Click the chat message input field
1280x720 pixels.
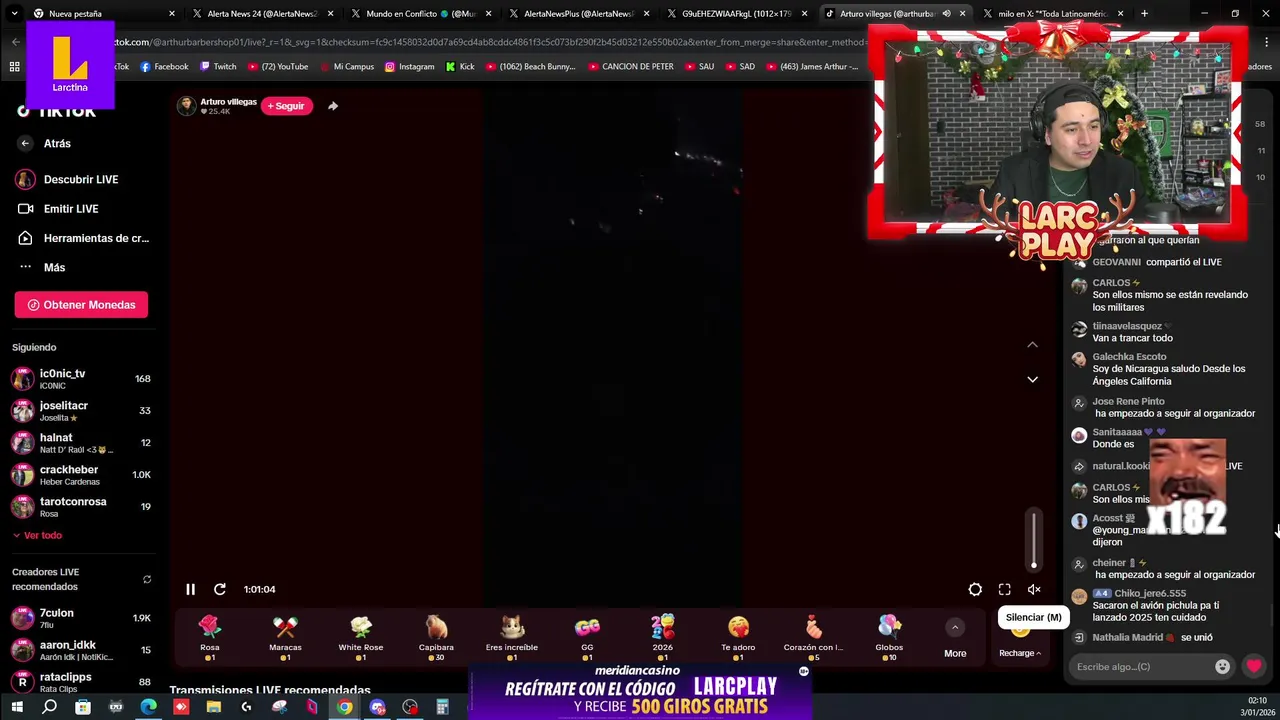click(x=1140, y=667)
